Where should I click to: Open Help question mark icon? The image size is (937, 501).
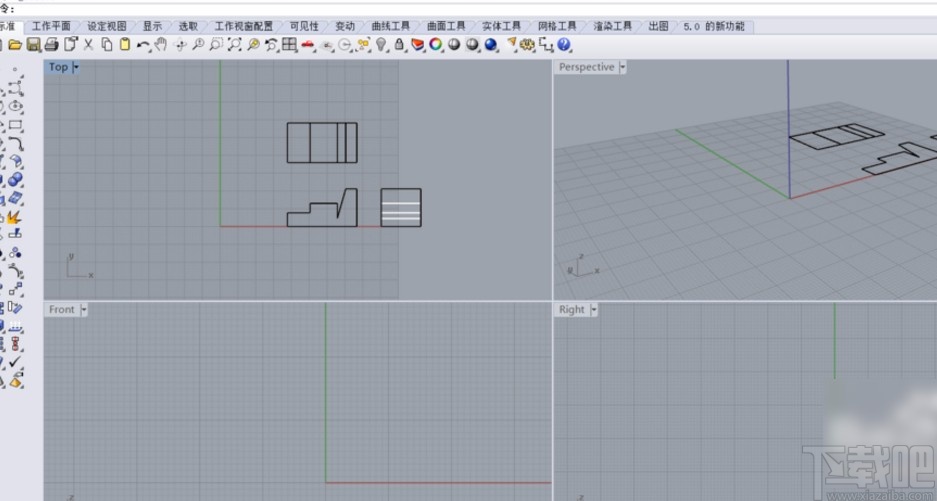pos(564,45)
